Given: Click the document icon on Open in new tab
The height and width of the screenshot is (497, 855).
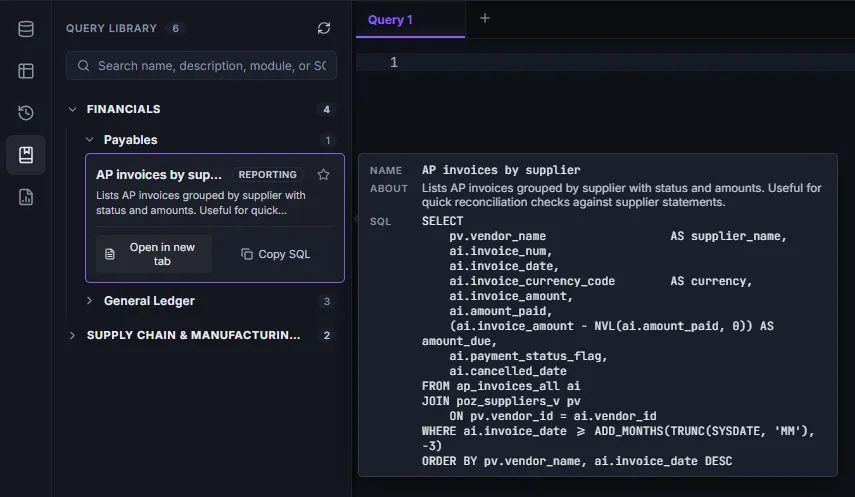Looking at the screenshot, I should [x=110, y=254].
